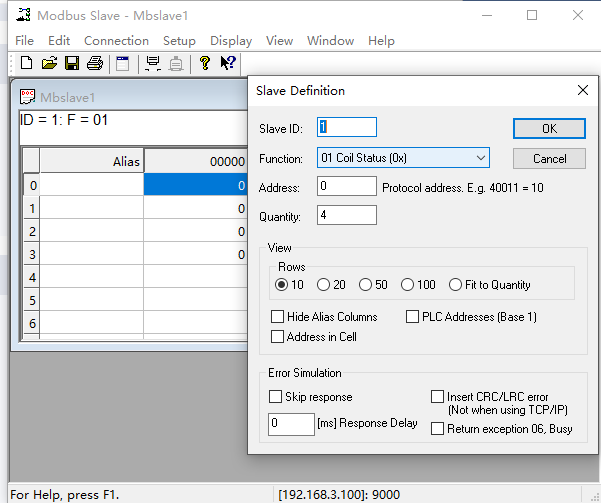Click the context help arrow icon
Screen dimensions: 601x503
pyautogui.click(x=228, y=64)
